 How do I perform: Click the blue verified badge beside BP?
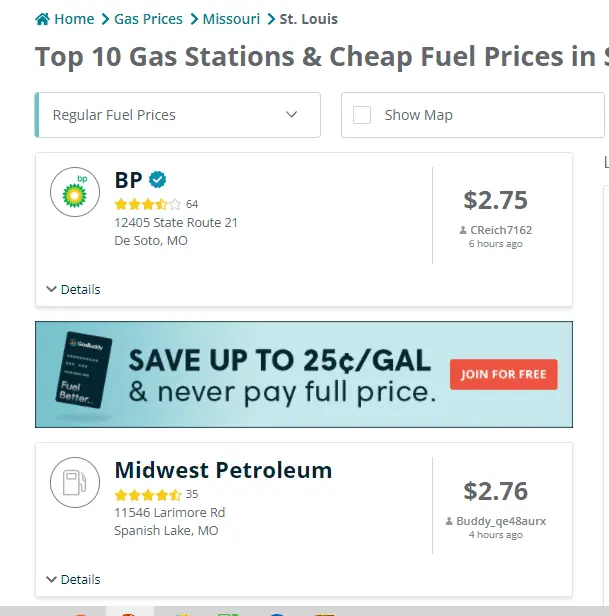click(x=157, y=180)
